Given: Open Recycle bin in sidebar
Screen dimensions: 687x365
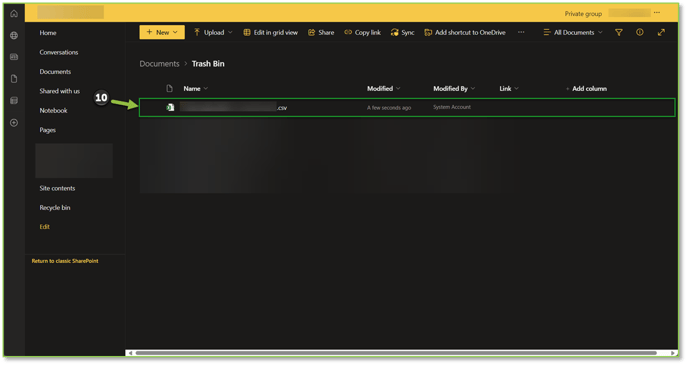Looking at the screenshot, I should (x=55, y=208).
